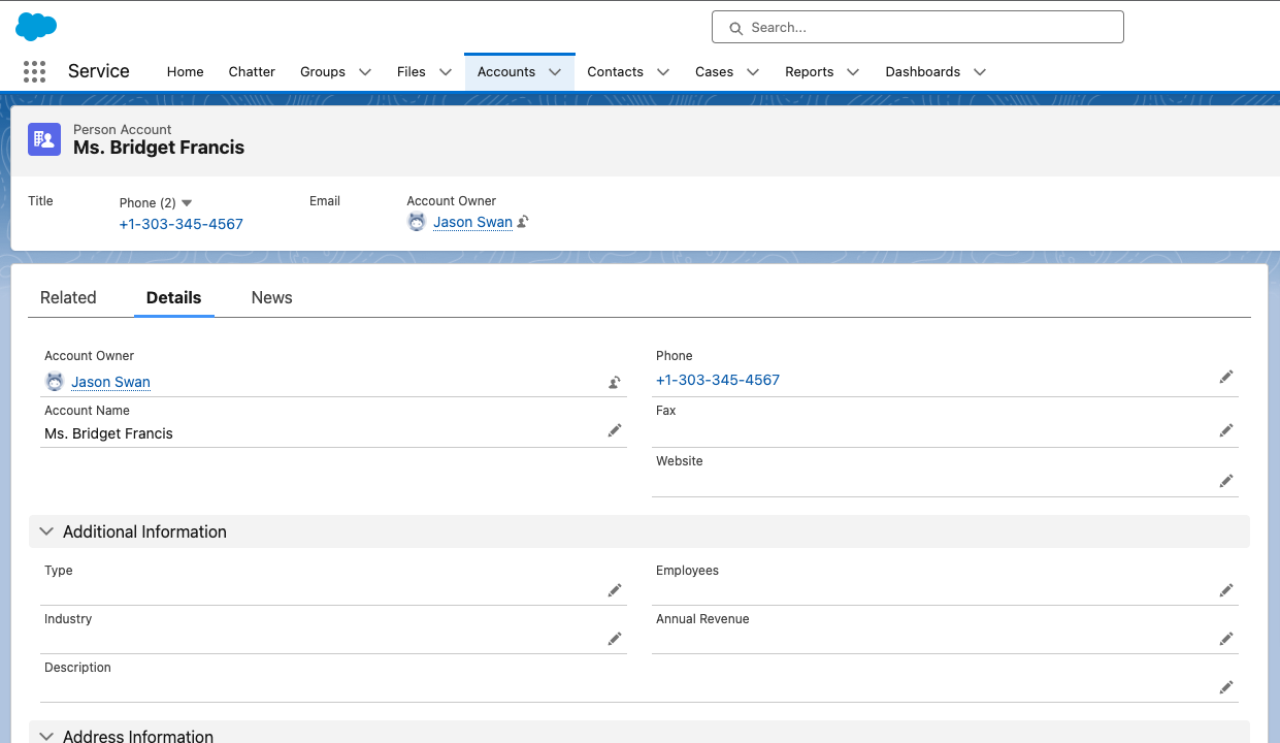Image resolution: width=1280 pixels, height=743 pixels.
Task: Edit Description field pencil icon
Action: [1226, 687]
